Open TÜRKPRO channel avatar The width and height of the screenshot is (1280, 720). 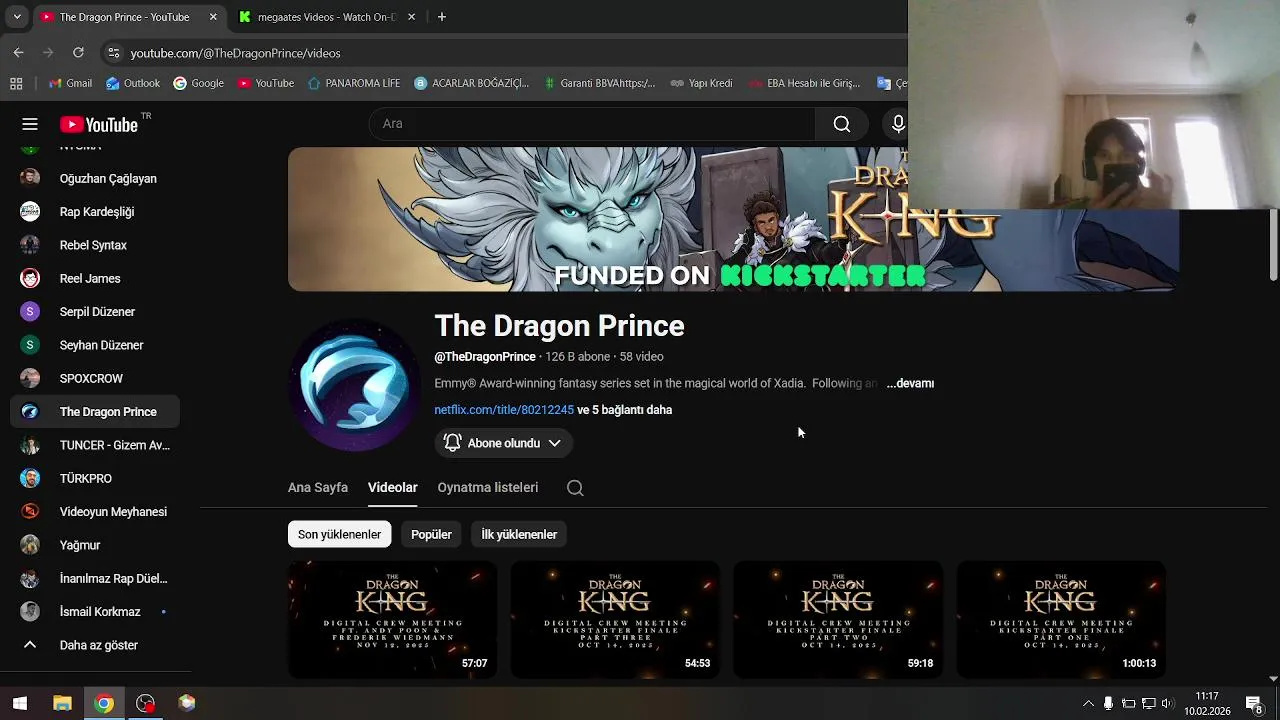(x=30, y=478)
